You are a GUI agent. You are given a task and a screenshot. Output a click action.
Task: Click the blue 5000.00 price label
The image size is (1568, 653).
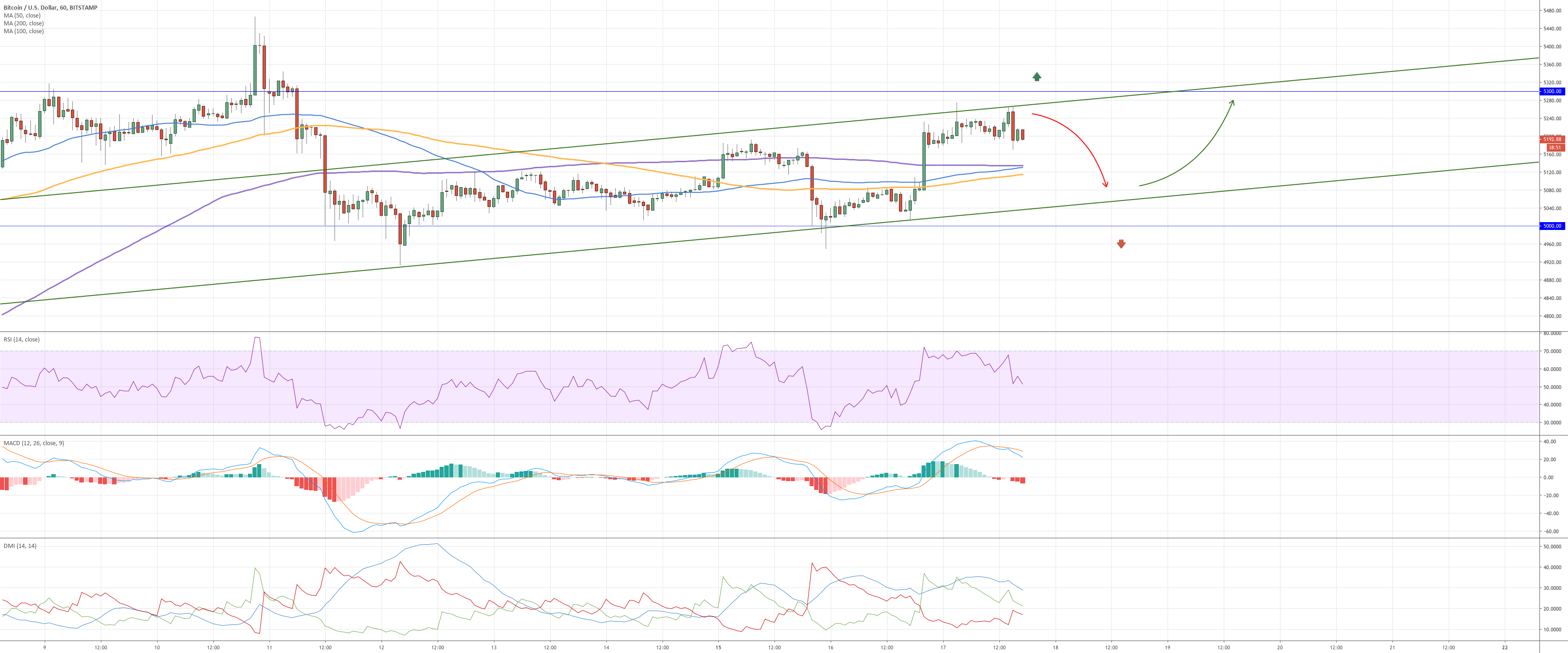[1552, 226]
